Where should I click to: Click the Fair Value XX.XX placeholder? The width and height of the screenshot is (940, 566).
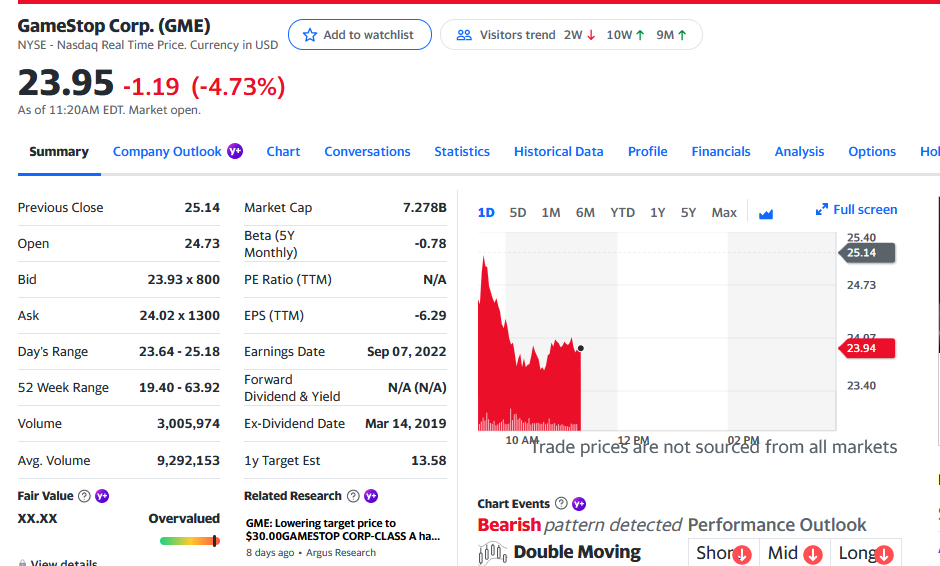click(37, 519)
